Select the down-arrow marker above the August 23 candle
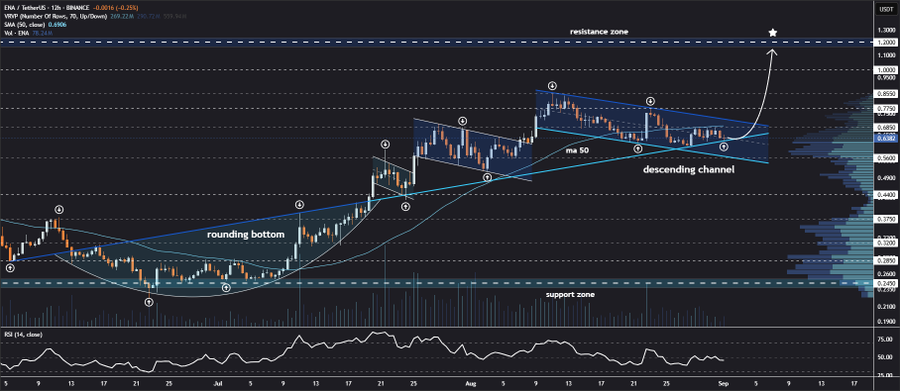Screen dimensions: 900x391 pos(650,101)
